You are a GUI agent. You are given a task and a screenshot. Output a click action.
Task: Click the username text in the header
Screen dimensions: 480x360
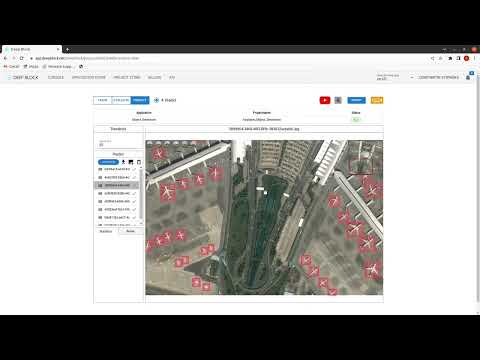439,77
